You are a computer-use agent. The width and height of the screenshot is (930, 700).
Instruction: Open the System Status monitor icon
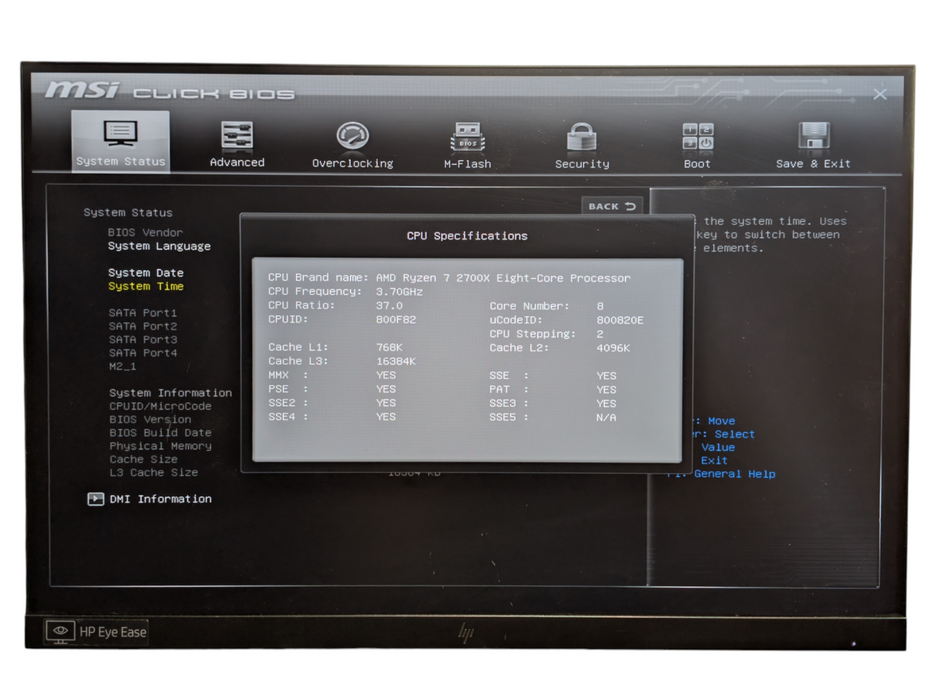[x=120, y=134]
